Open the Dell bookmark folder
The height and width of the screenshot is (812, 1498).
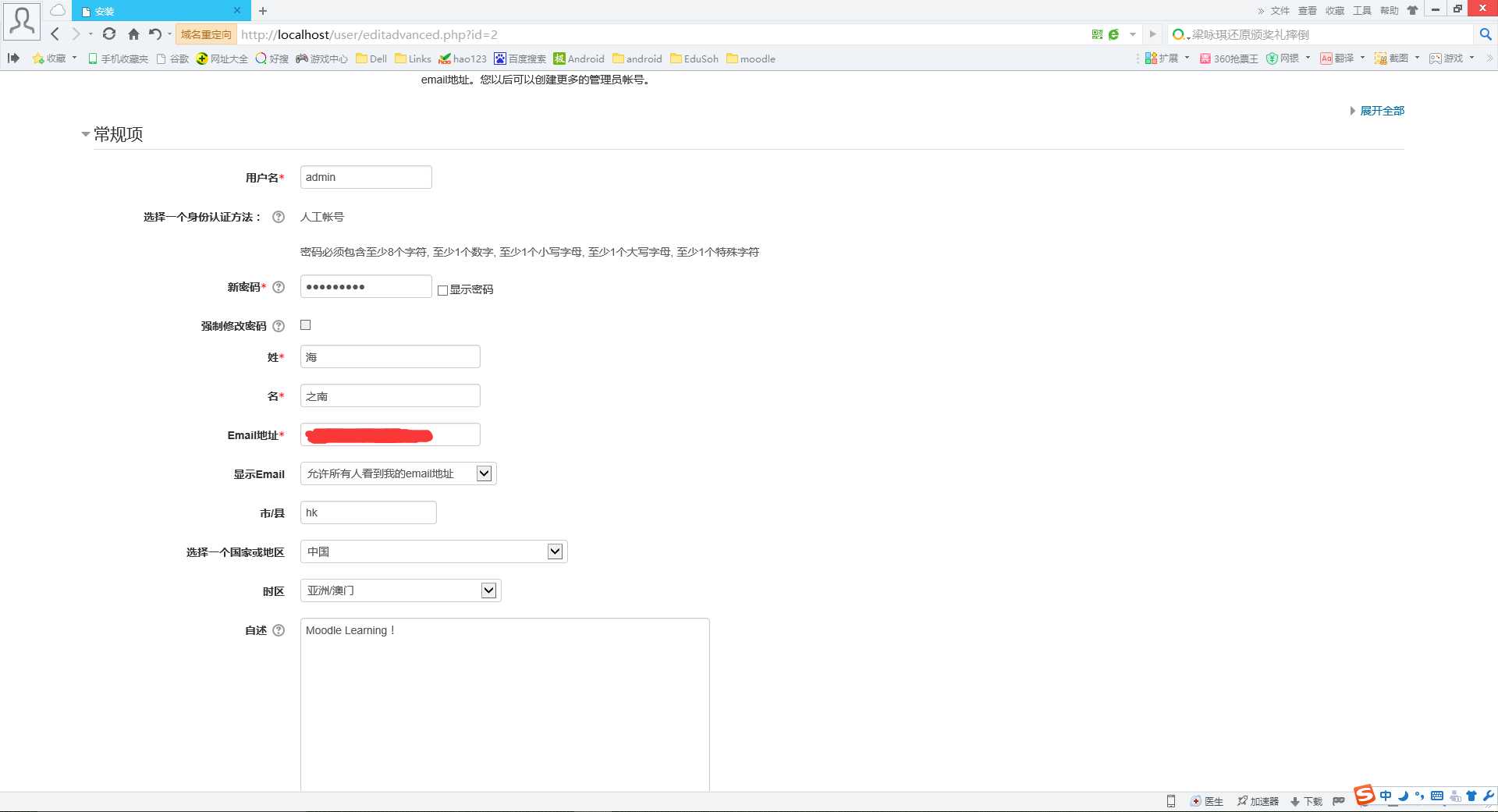371,59
